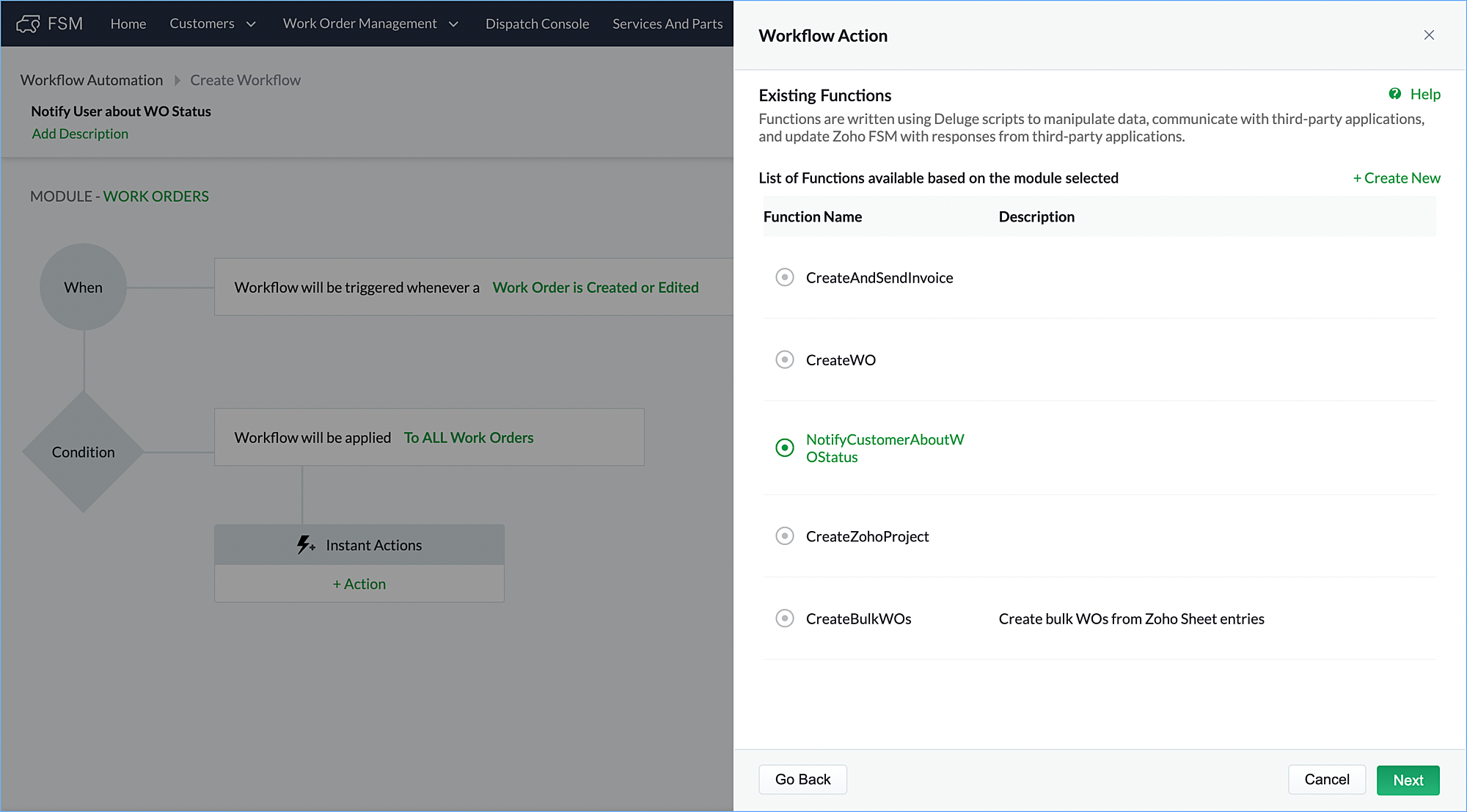Viewport: 1467px width, 812px height.
Task: Expand the Customers dropdown menu
Action: coord(213,23)
